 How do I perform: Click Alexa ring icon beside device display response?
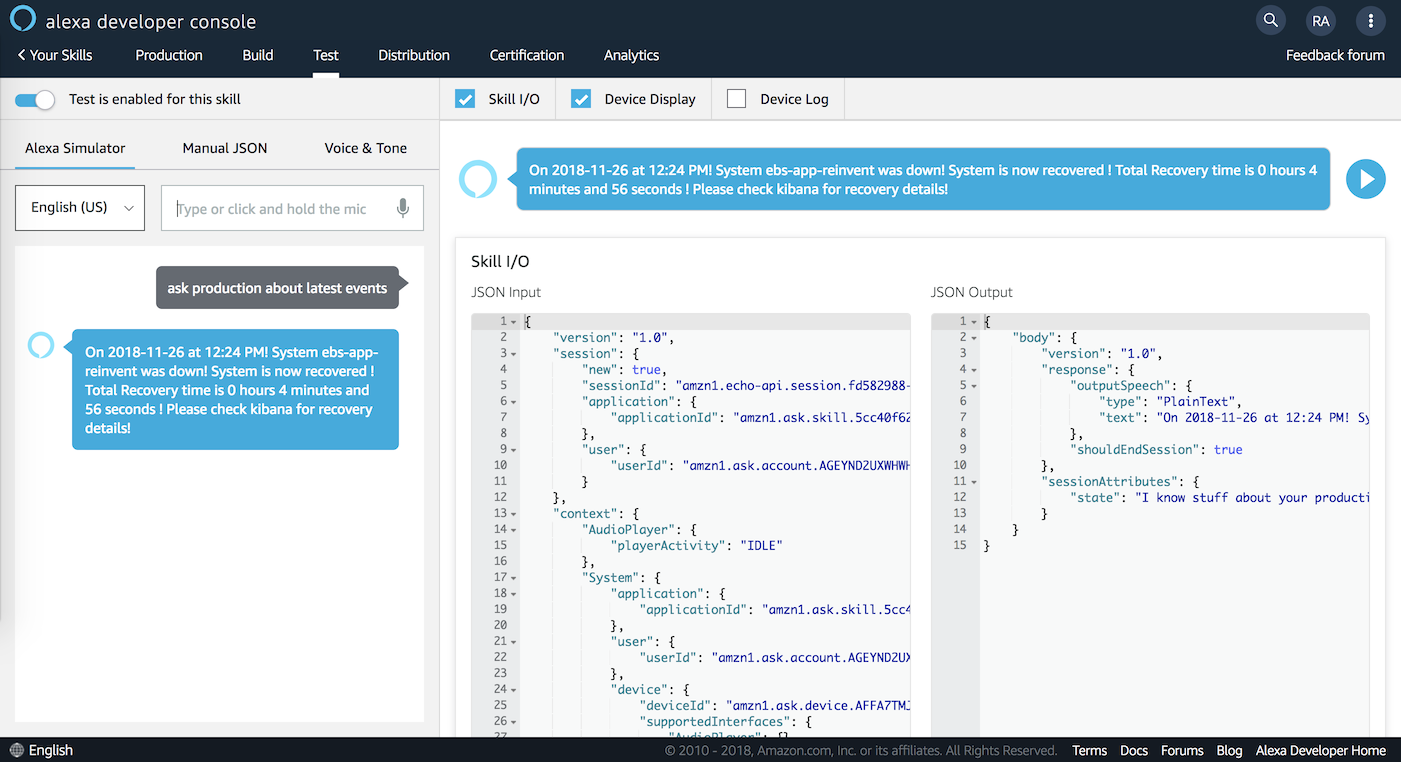pyautogui.click(x=477, y=179)
